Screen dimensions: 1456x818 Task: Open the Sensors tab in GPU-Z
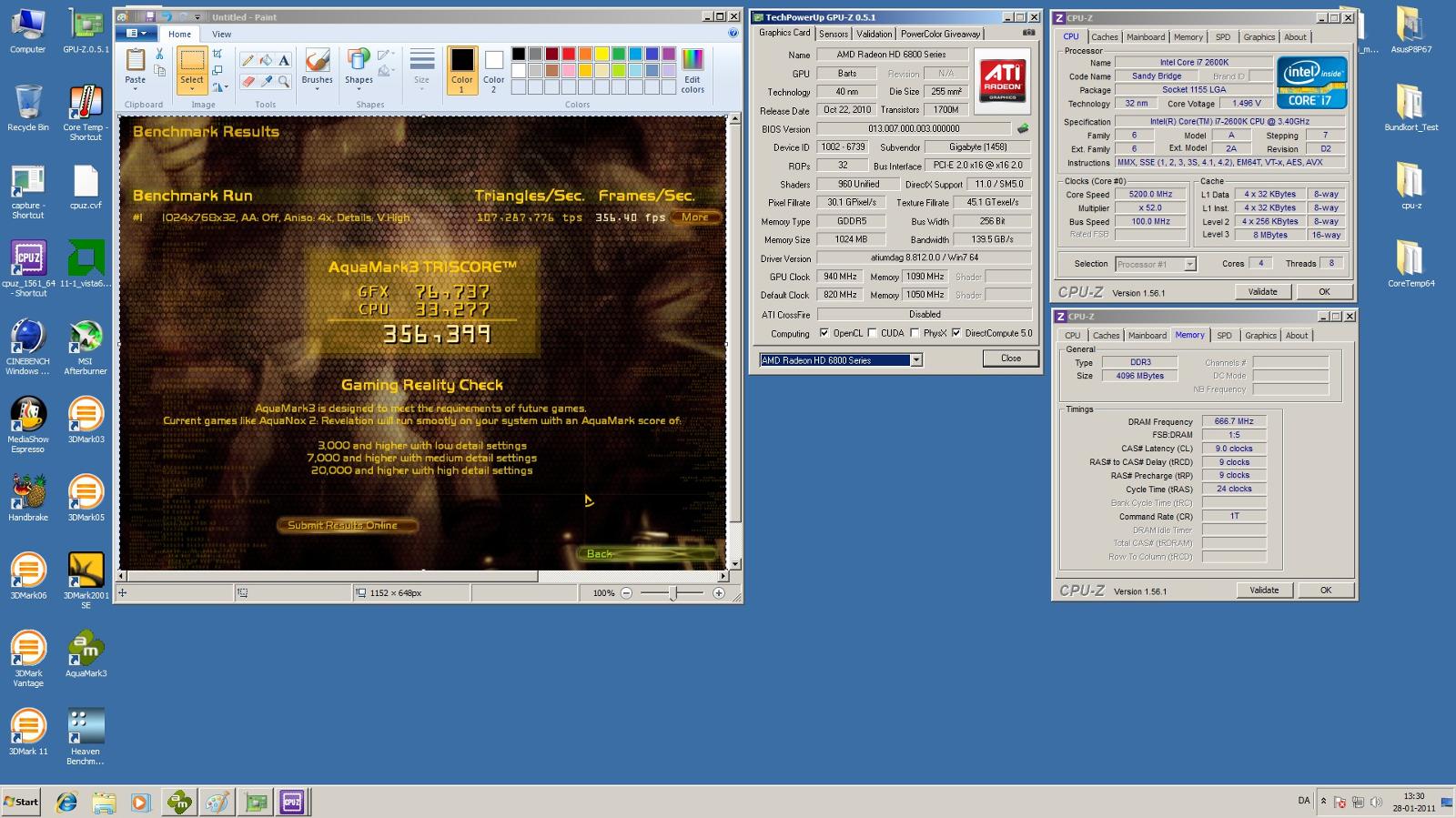coord(834,34)
